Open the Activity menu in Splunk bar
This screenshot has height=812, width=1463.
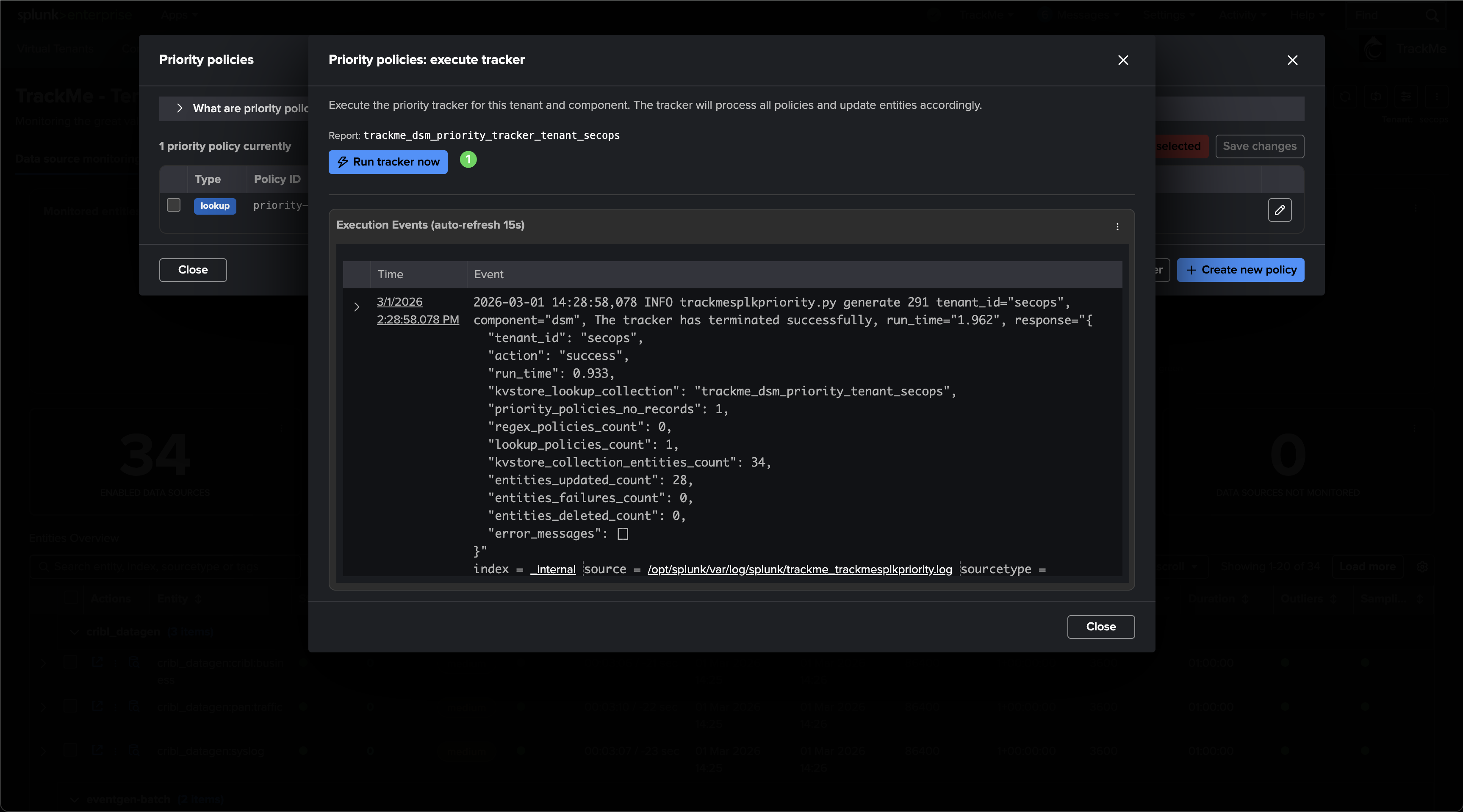coord(1242,15)
